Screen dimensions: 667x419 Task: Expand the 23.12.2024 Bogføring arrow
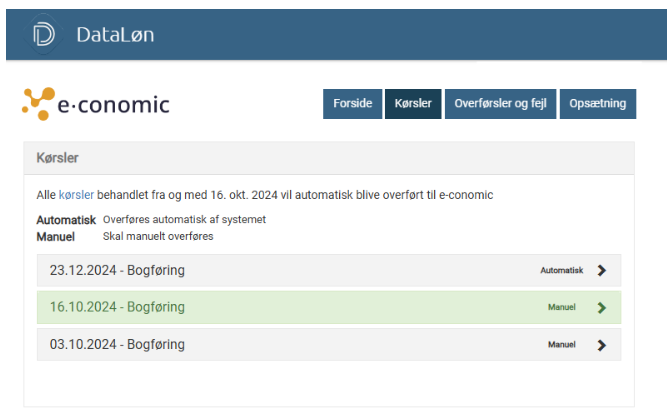tap(601, 270)
